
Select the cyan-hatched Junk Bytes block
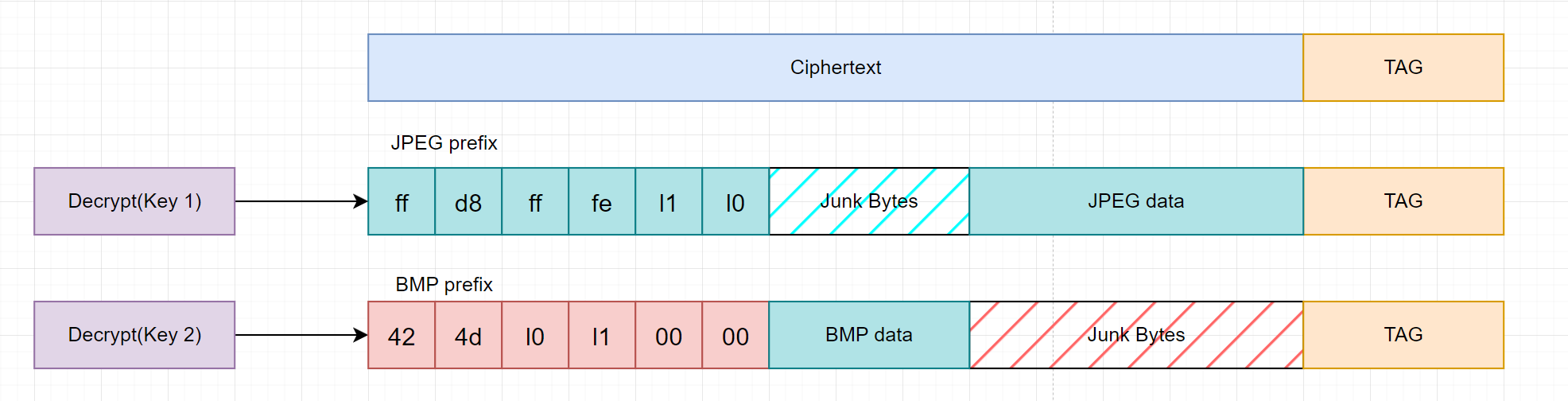pos(868,201)
